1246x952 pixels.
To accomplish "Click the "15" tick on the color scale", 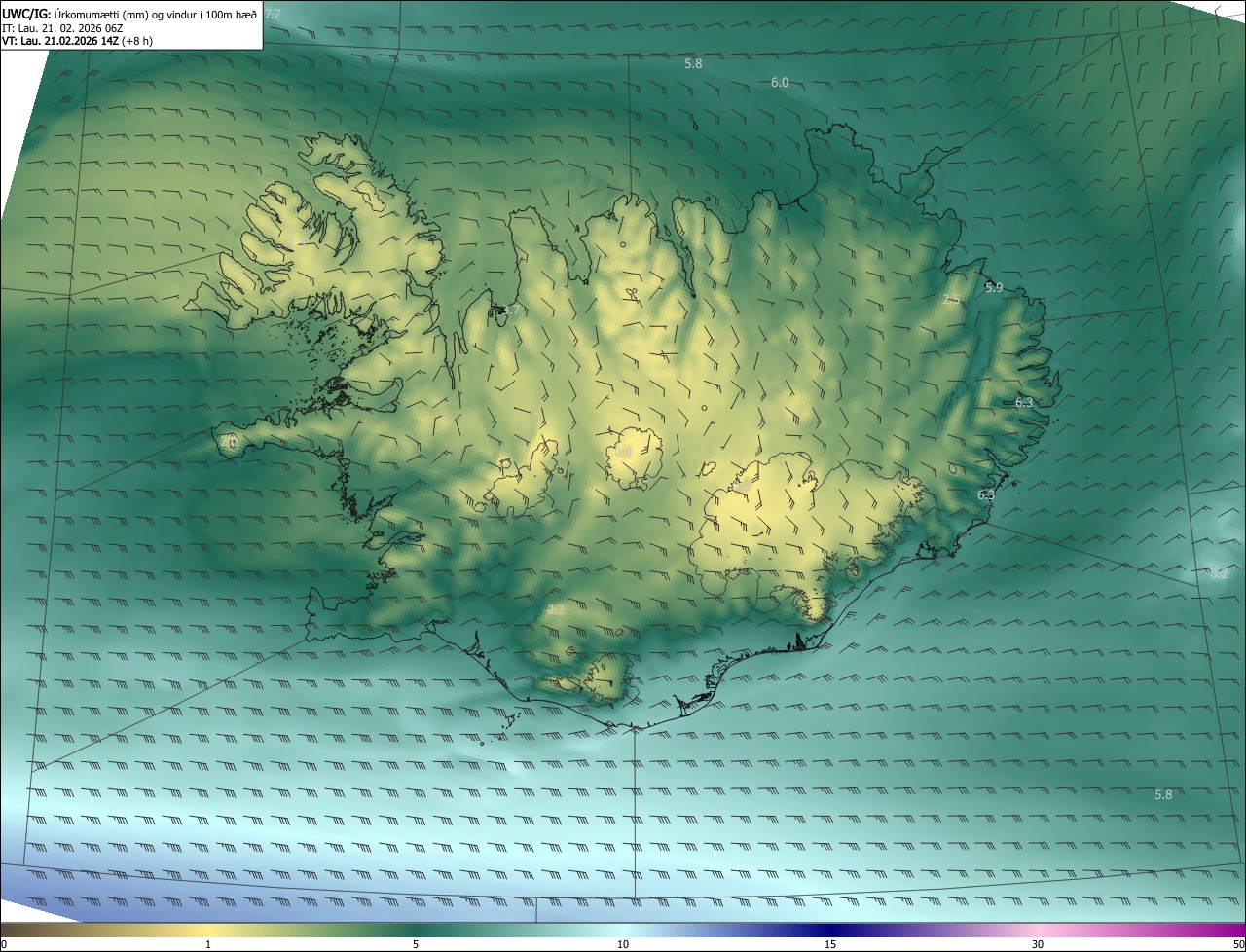I will tap(830, 944).
